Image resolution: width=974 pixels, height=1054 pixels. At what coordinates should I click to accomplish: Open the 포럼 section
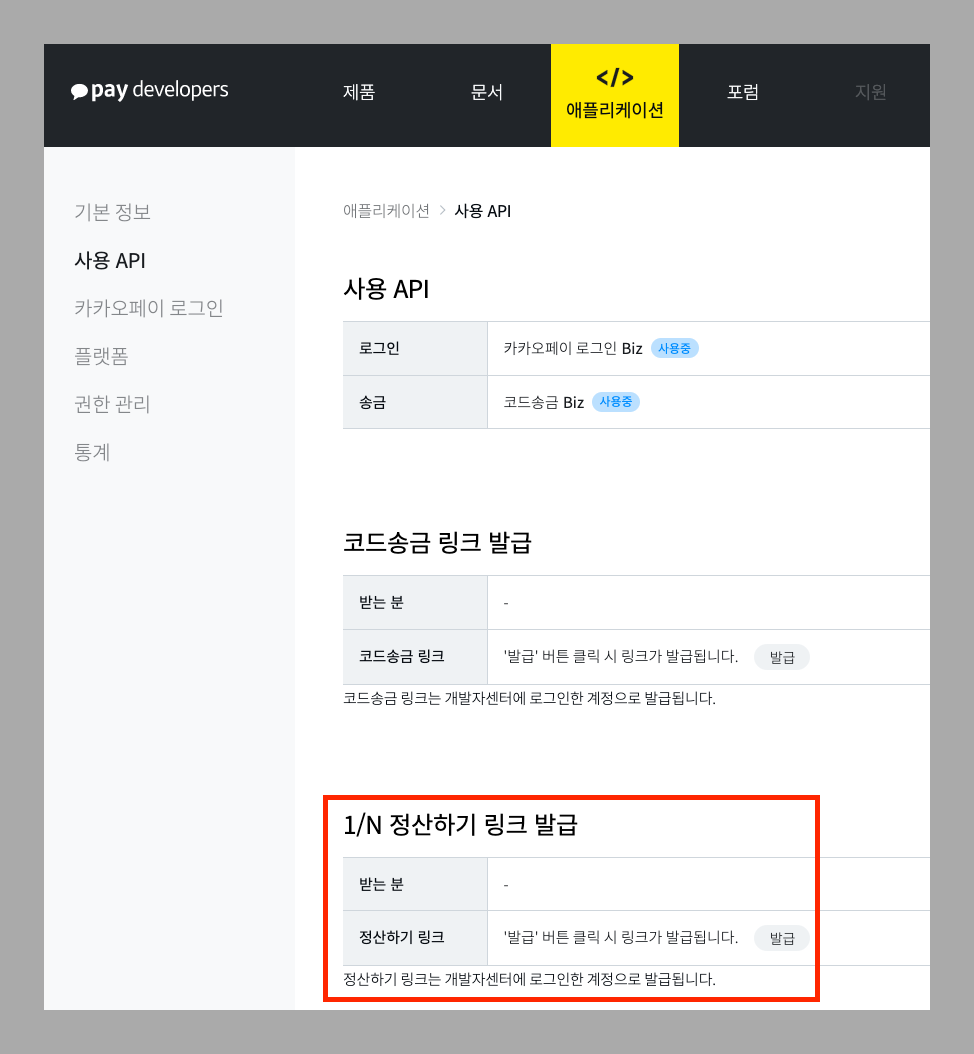click(x=743, y=92)
